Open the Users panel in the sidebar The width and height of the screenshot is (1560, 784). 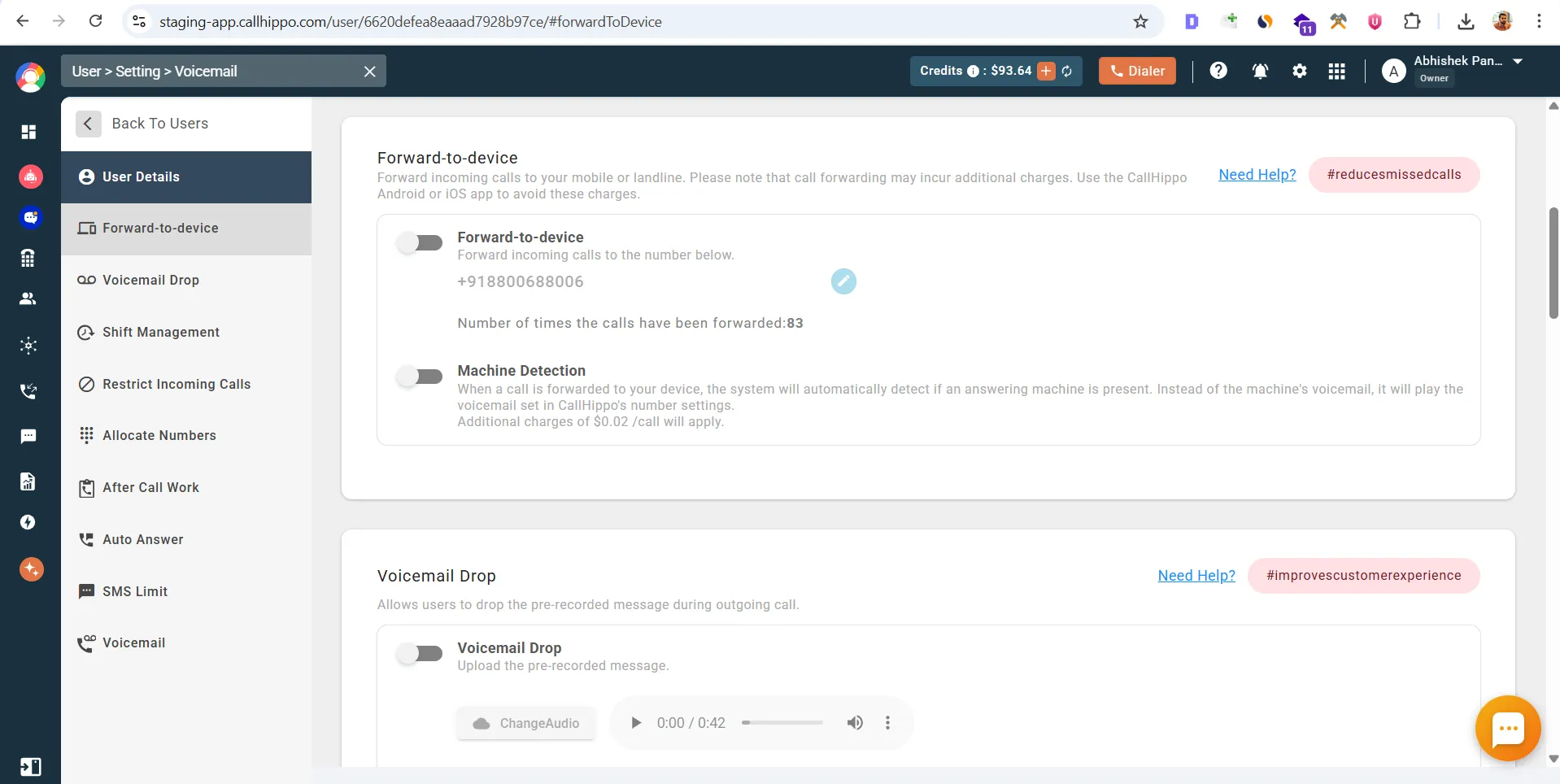click(28, 298)
